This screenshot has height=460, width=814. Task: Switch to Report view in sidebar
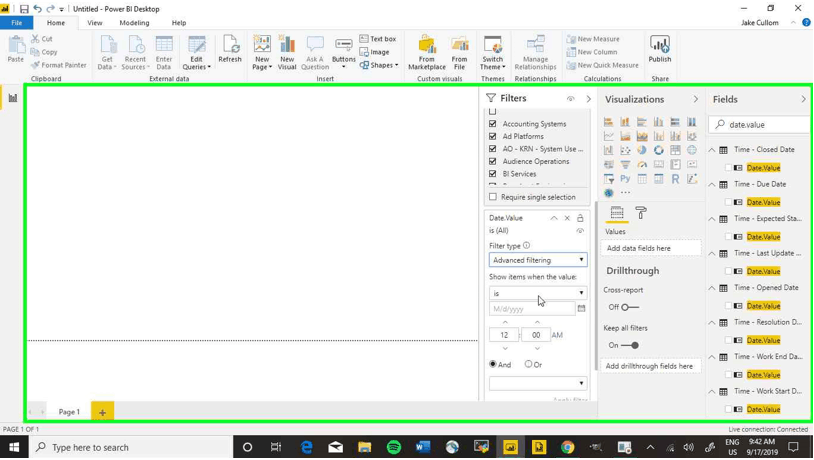point(12,98)
